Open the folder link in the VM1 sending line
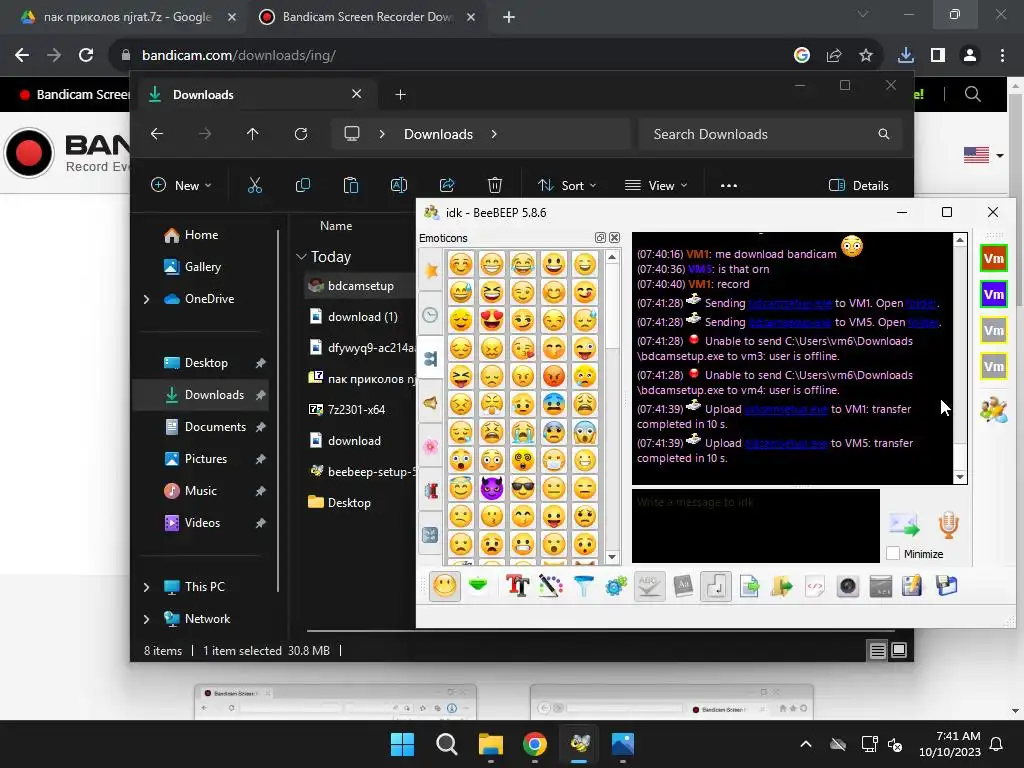The height and width of the screenshot is (768, 1024). pyautogui.click(x=921, y=304)
